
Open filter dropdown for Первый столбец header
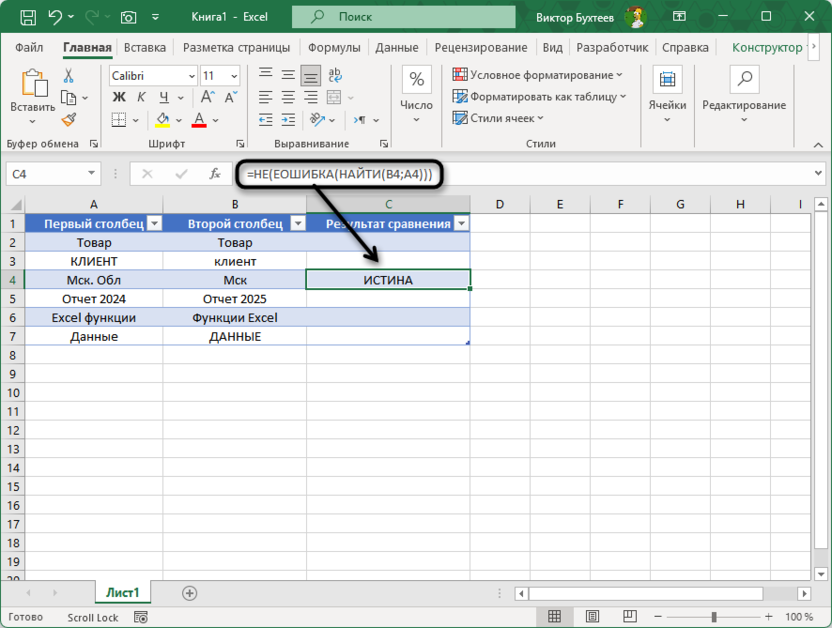(153, 224)
